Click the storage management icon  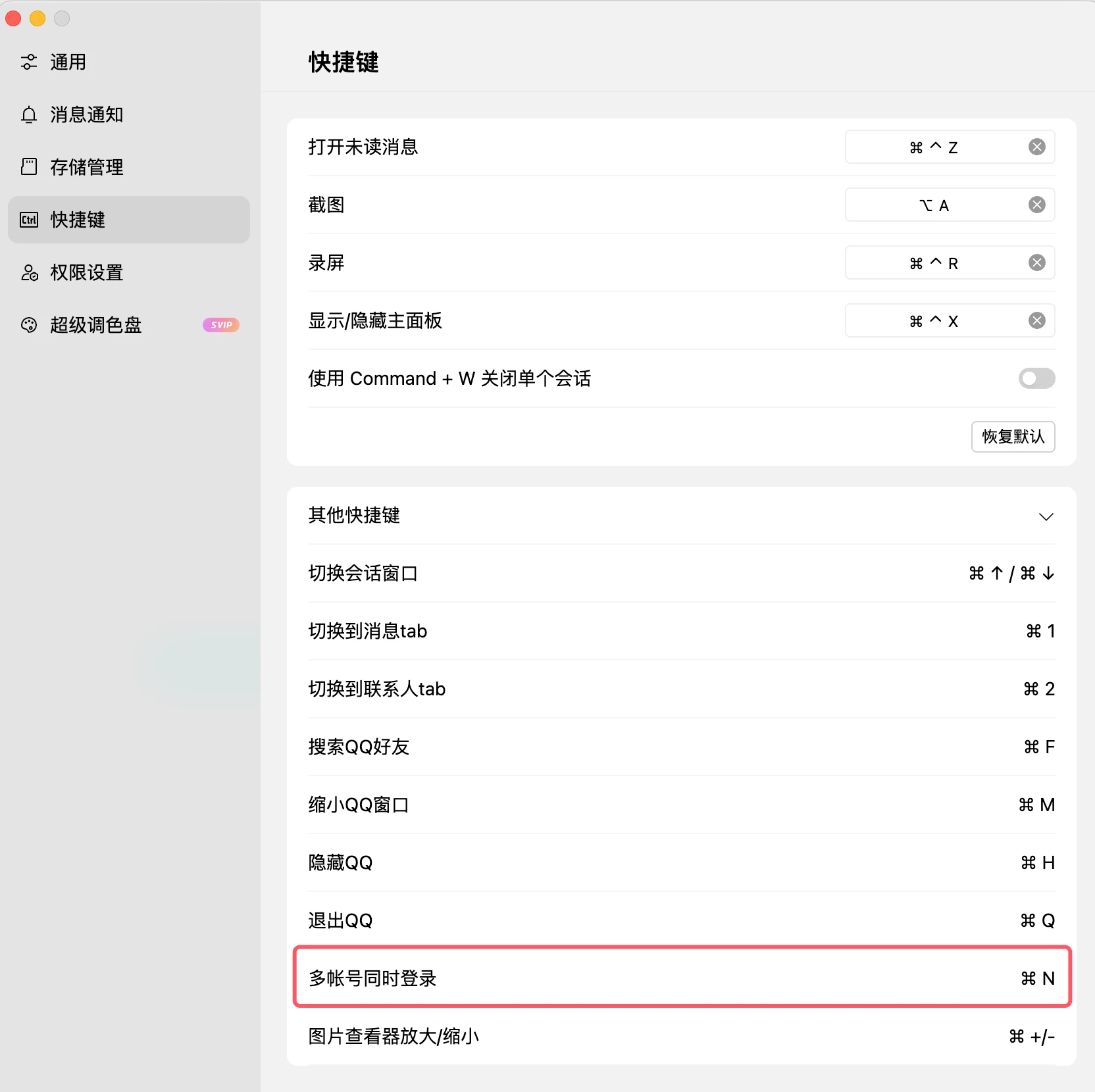click(29, 167)
